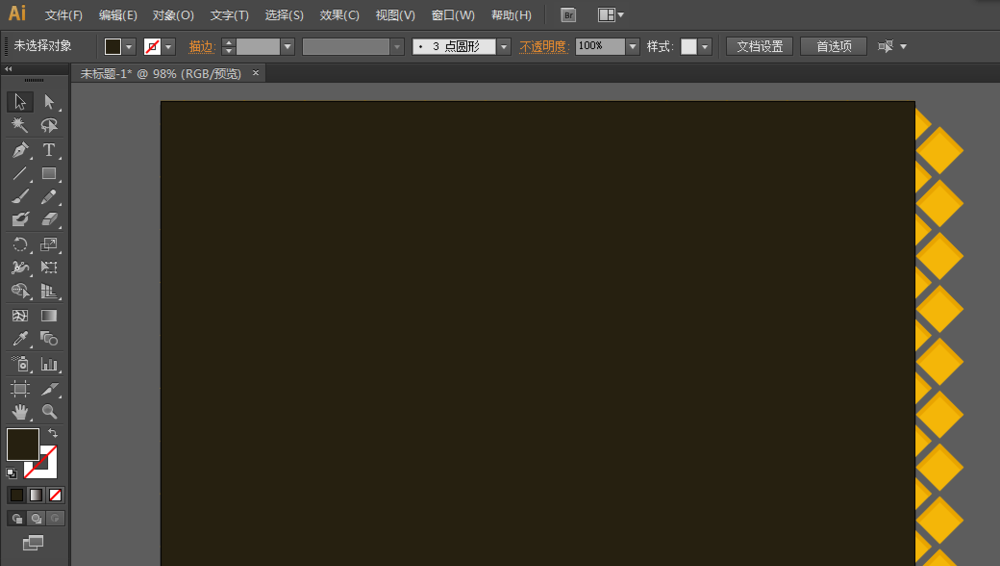The width and height of the screenshot is (1000, 566).
Task: Open the stroke color dropdown arrow
Action: pos(168,47)
